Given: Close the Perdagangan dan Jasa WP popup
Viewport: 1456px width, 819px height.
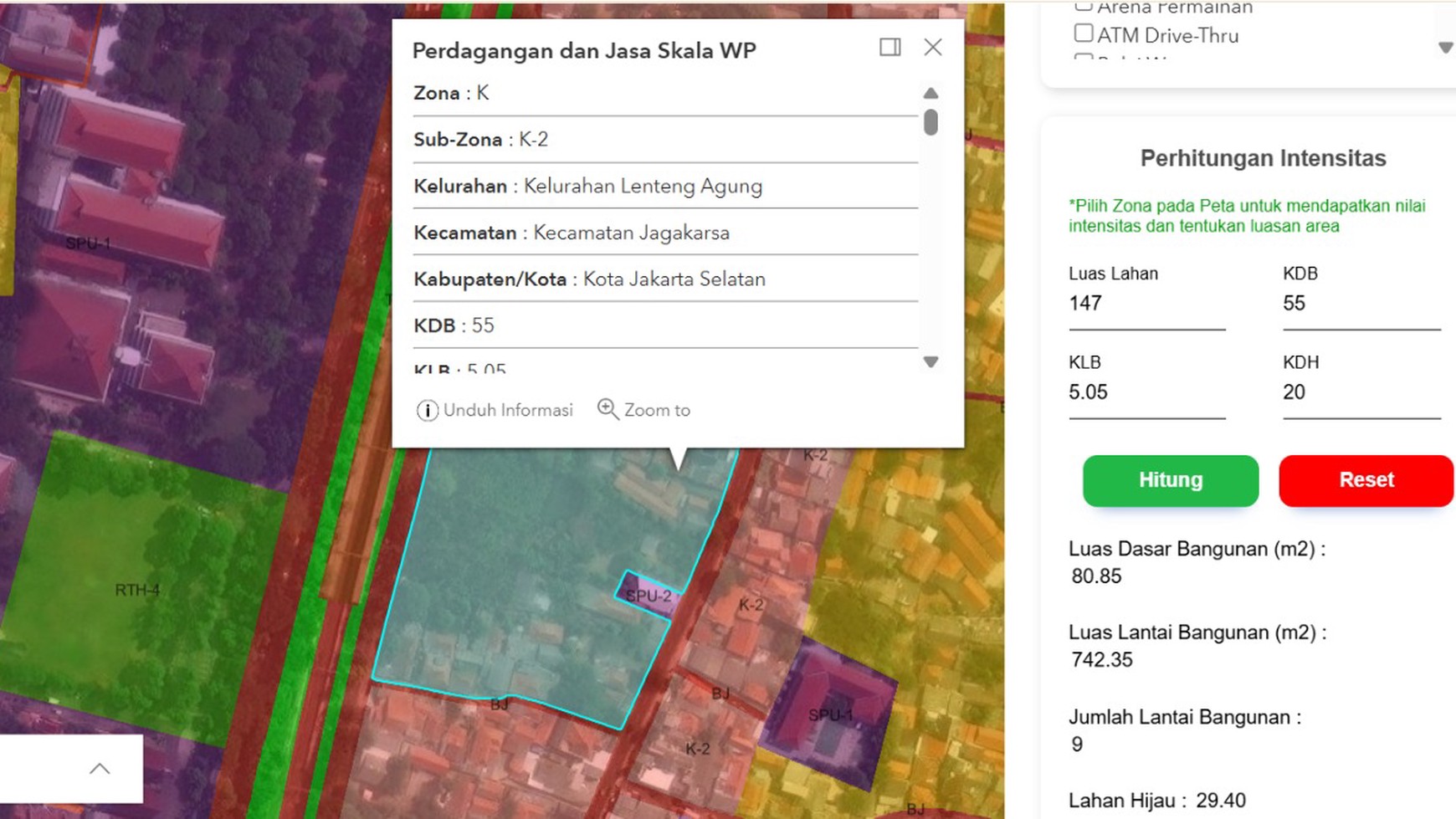Looking at the screenshot, I should [x=932, y=48].
